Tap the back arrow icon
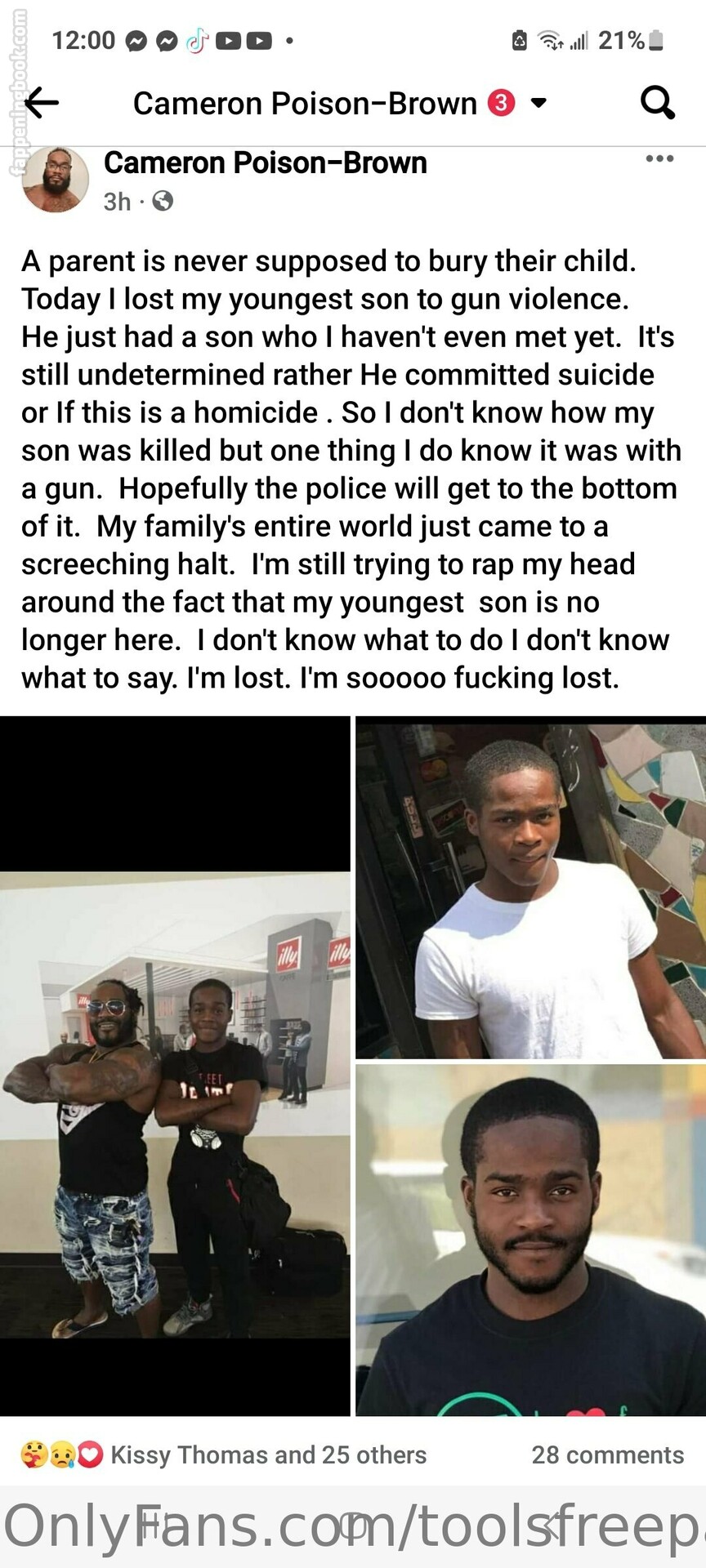The height and width of the screenshot is (1568, 706). [x=42, y=103]
